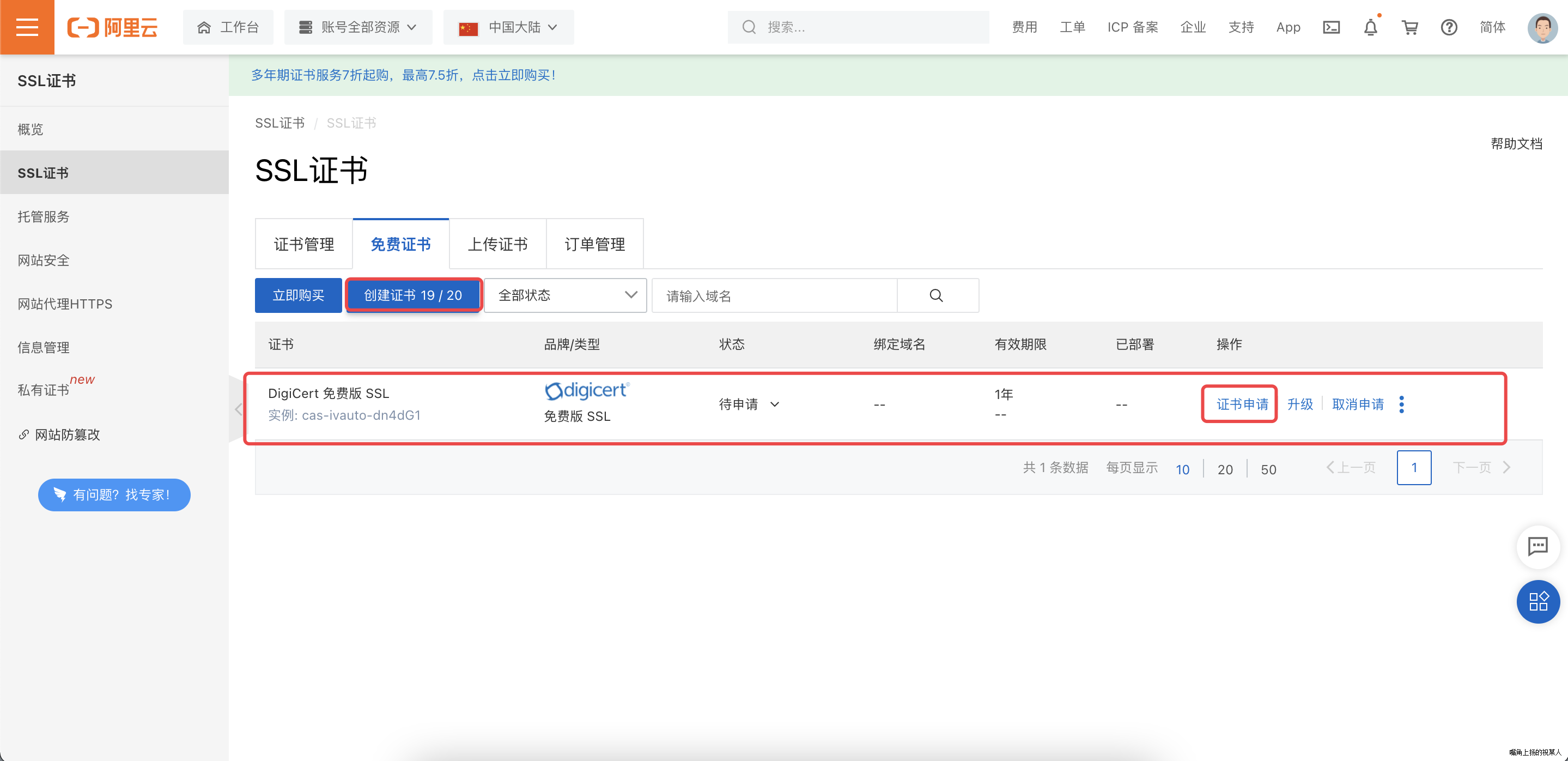Open App in the top bar
Viewport: 1568px width, 761px height.
1288,27
